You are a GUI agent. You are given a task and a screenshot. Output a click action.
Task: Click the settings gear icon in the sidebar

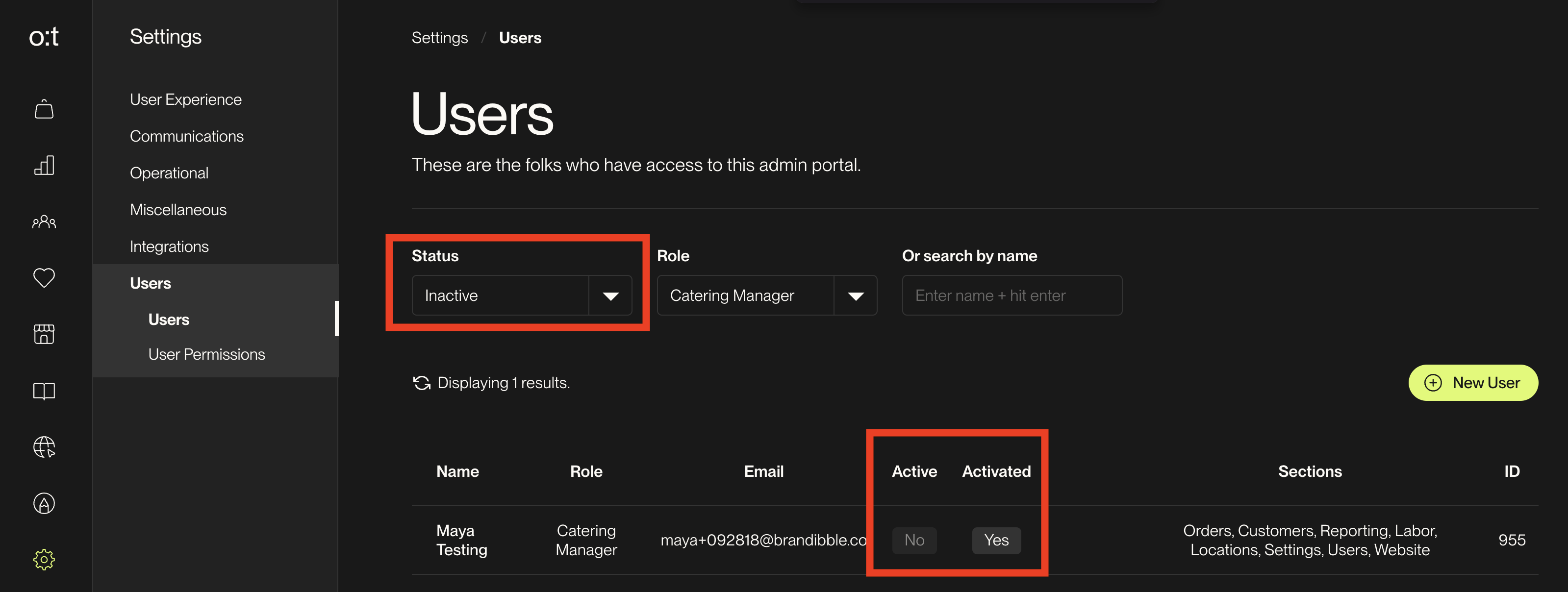(x=44, y=559)
